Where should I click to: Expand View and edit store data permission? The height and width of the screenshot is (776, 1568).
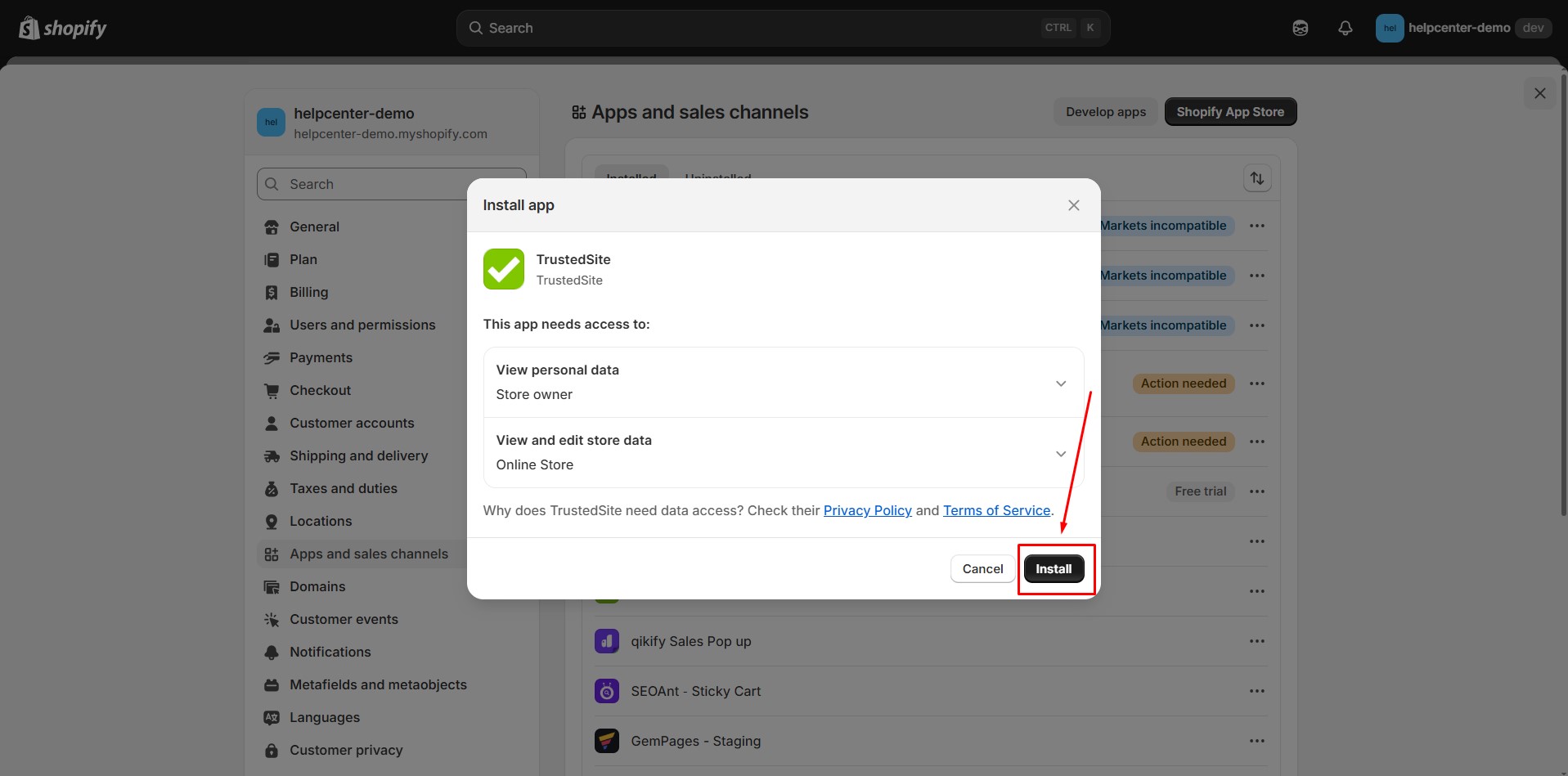[1060, 453]
